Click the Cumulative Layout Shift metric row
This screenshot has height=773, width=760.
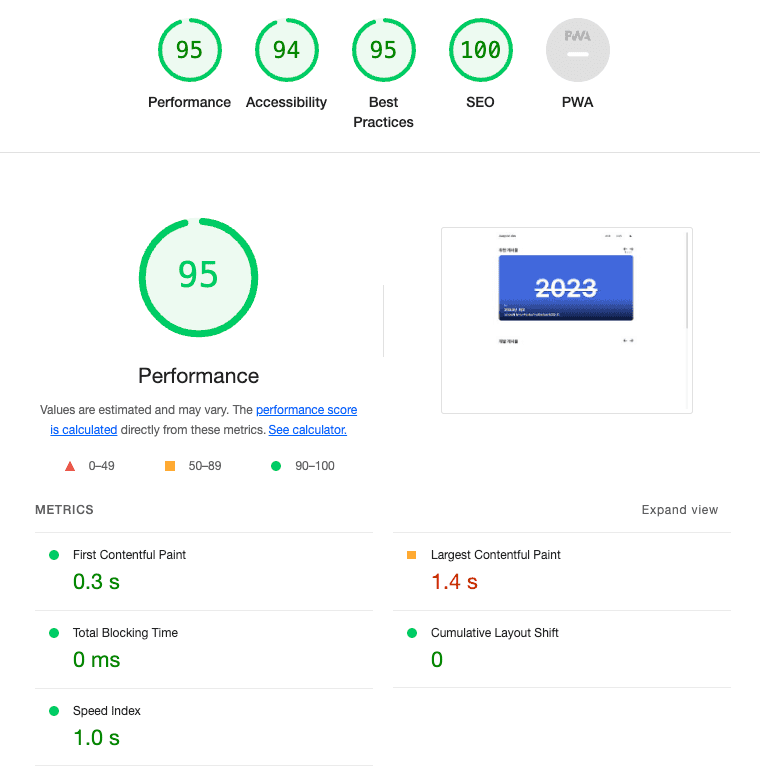494,633
